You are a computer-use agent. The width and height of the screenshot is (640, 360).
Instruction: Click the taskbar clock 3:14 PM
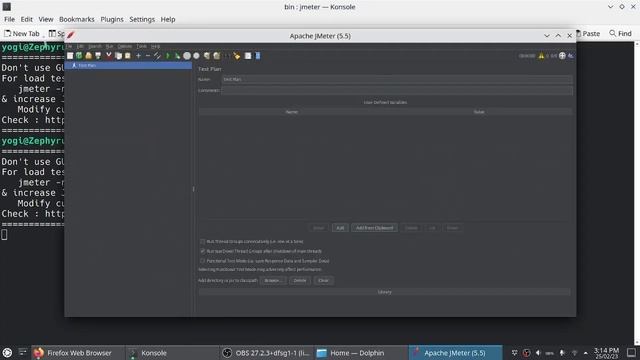tap(606, 353)
